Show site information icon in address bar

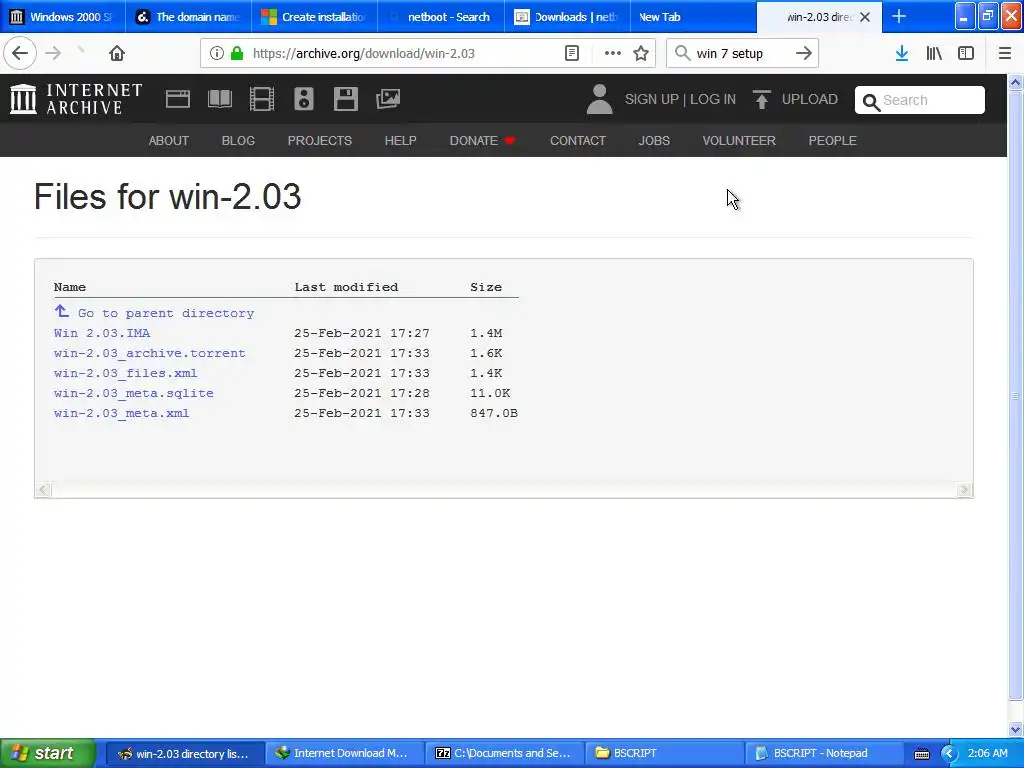pyautogui.click(x=216, y=54)
